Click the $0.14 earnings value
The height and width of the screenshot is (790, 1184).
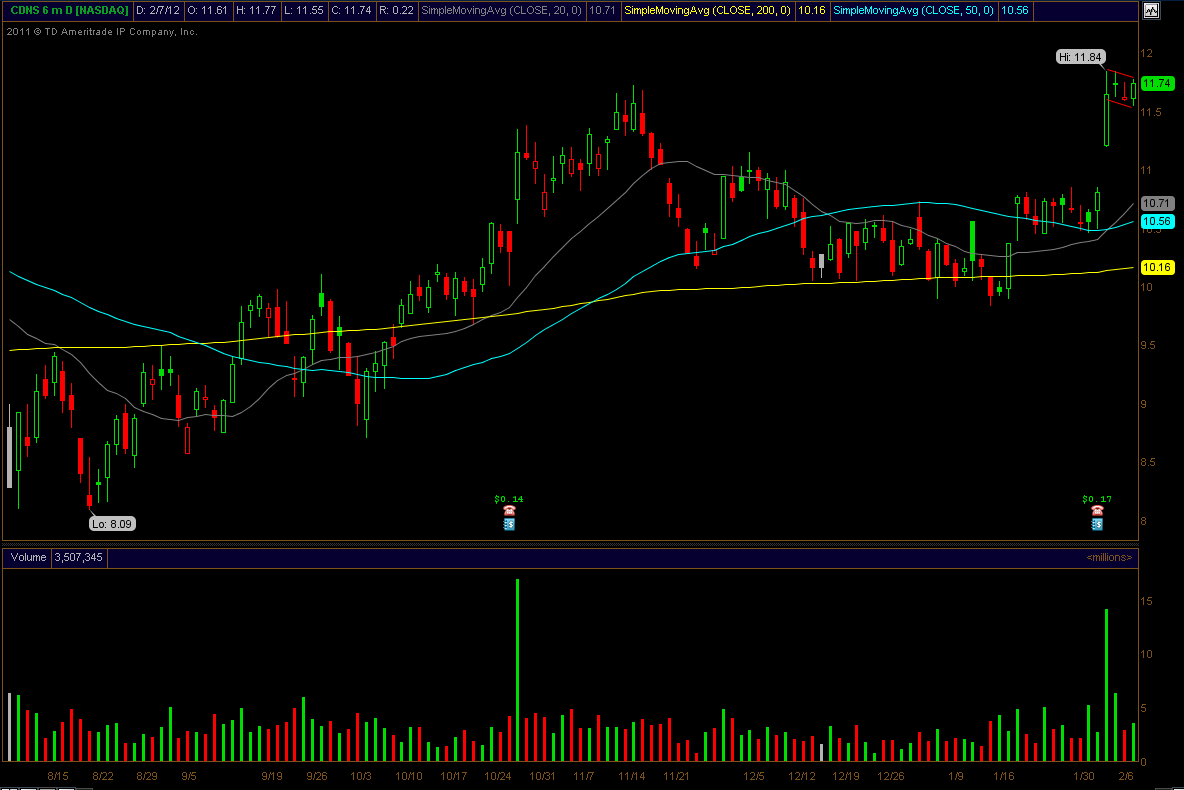(x=509, y=499)
